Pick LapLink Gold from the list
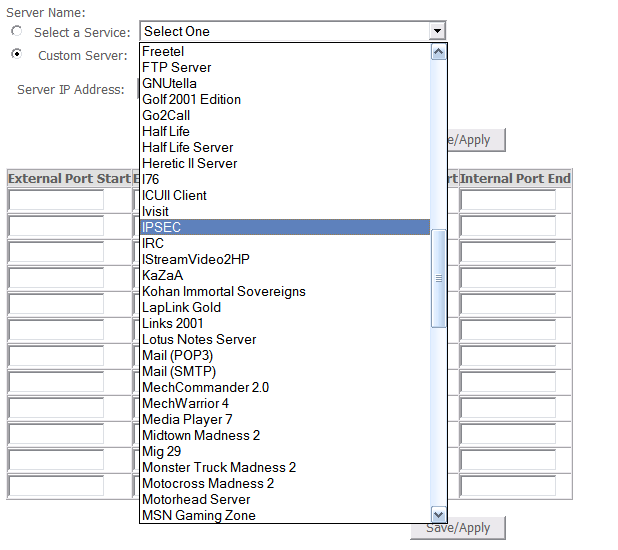 click(285, 308)
